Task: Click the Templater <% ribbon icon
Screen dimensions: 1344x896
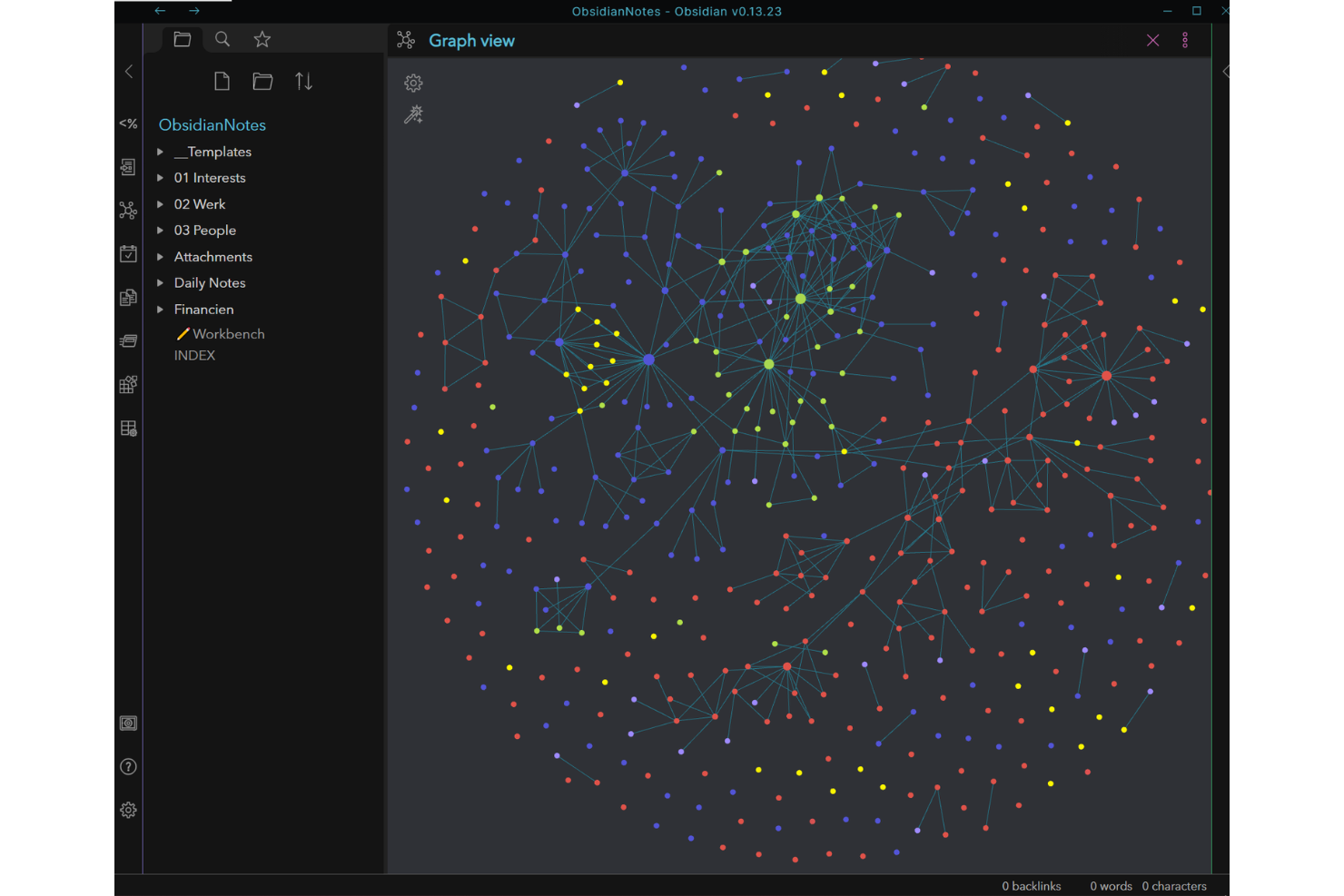Action: (128, 123)
